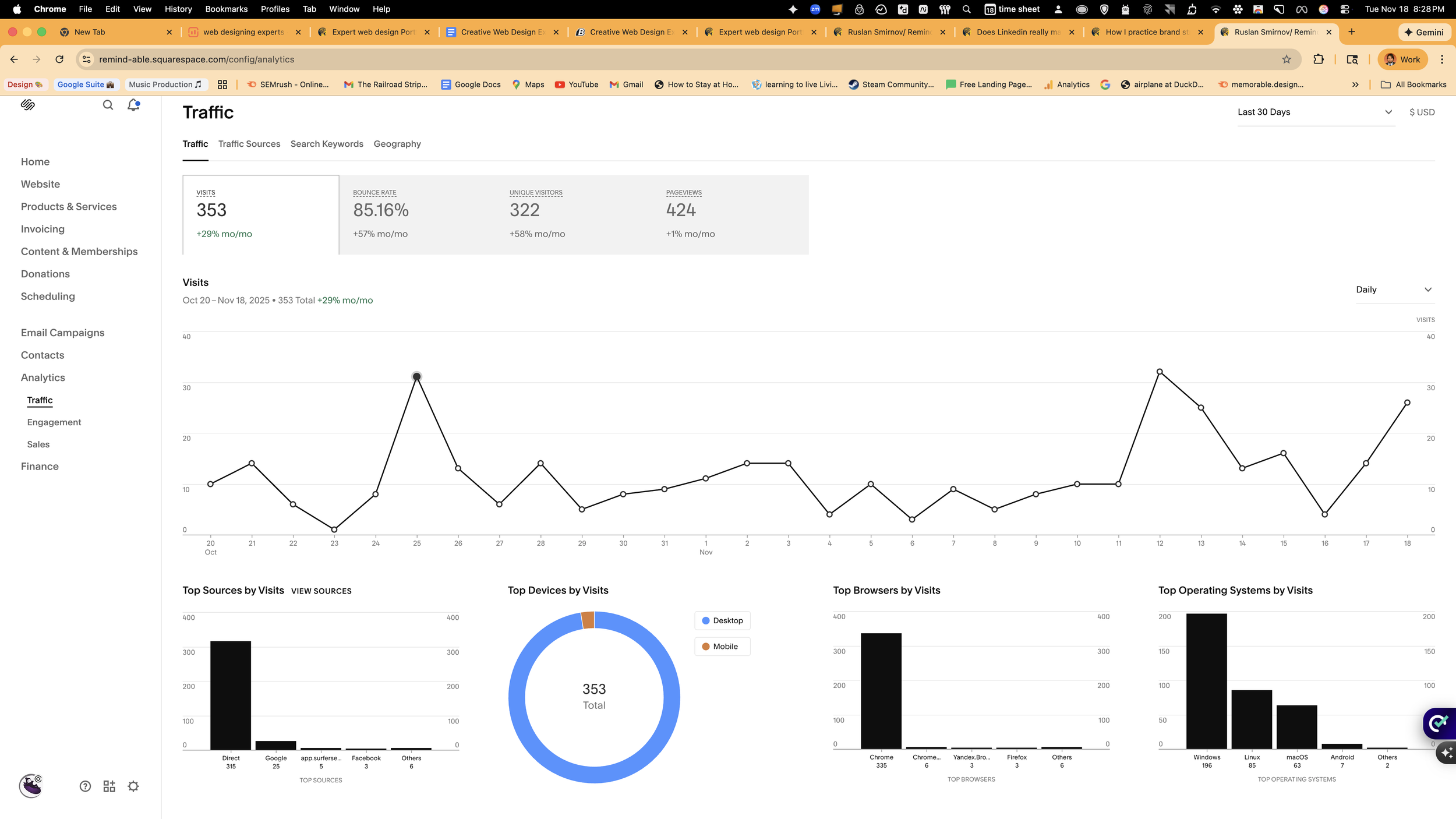The height and width of the screenshot is (819, 1456).
Task: Open settings gear icon in sidebar
Action: tap(133, 786)
